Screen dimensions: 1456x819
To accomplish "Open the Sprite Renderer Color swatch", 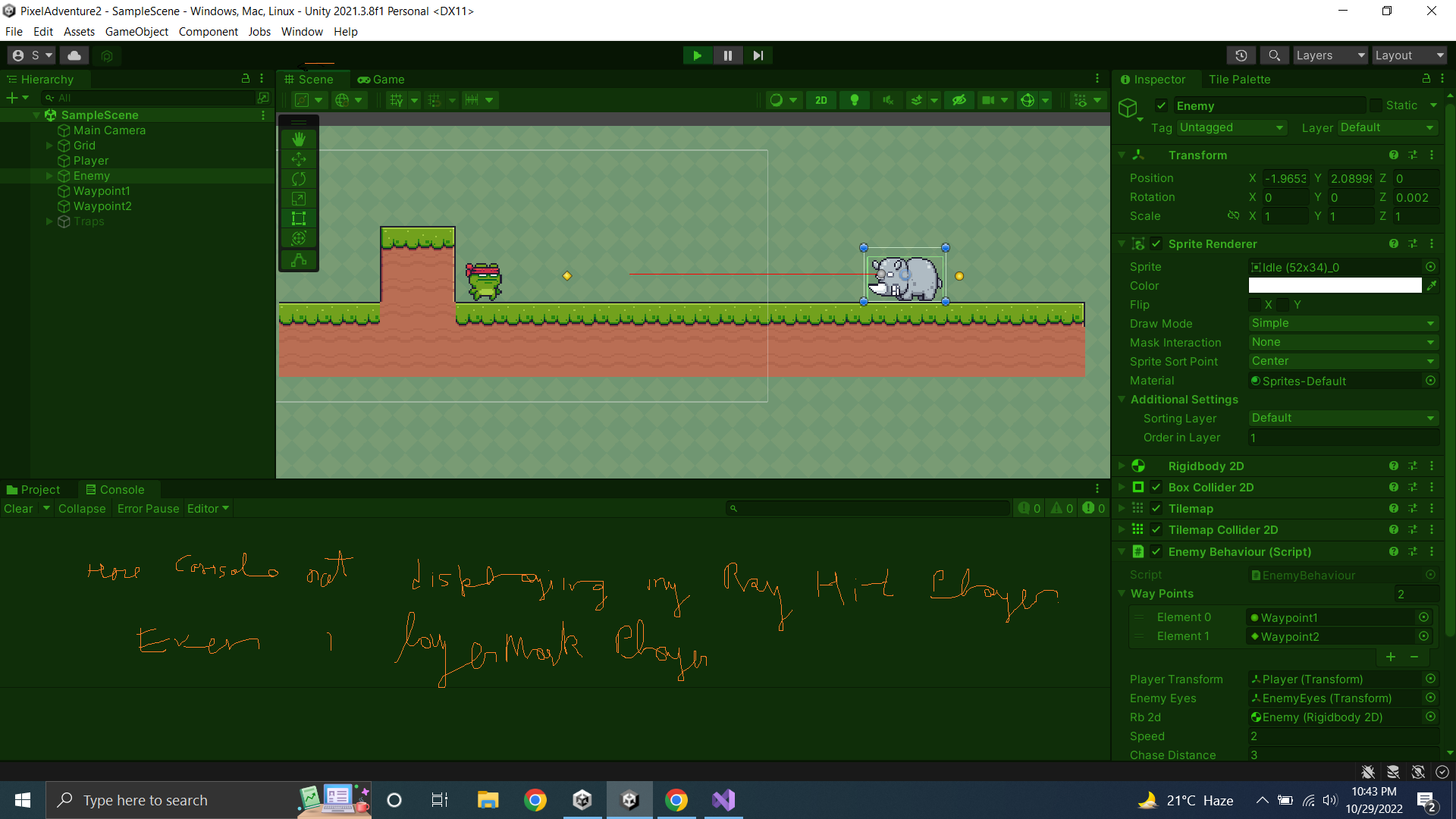I will pos(1335,286).
